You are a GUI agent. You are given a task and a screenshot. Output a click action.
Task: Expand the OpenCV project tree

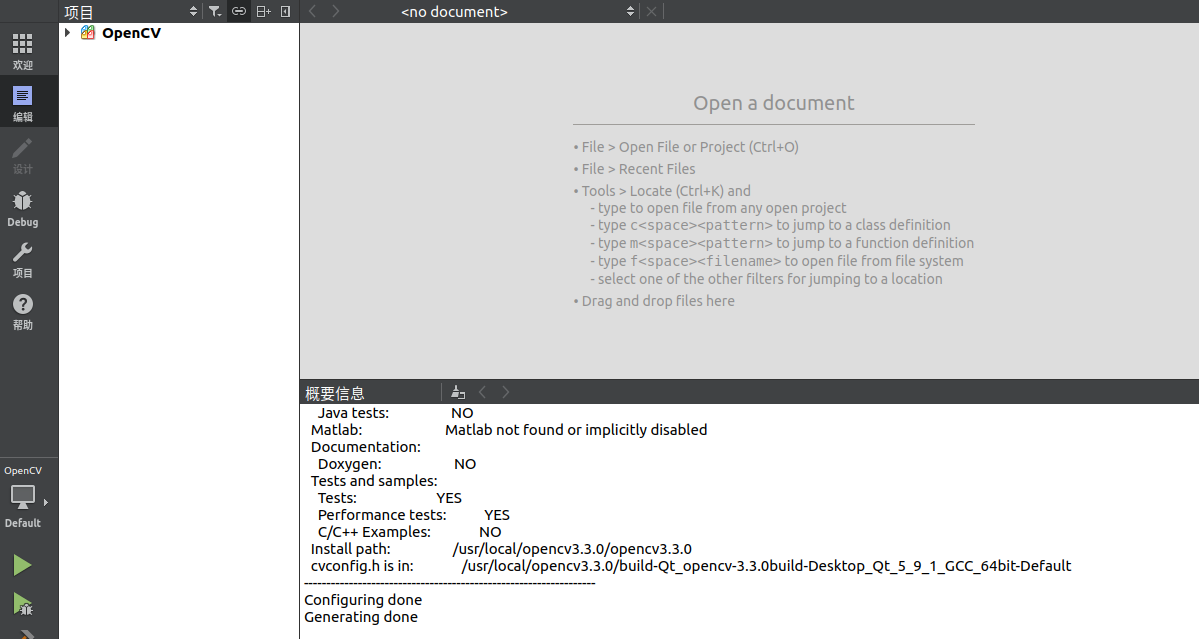pyautogui.click(x=67, y=32)
